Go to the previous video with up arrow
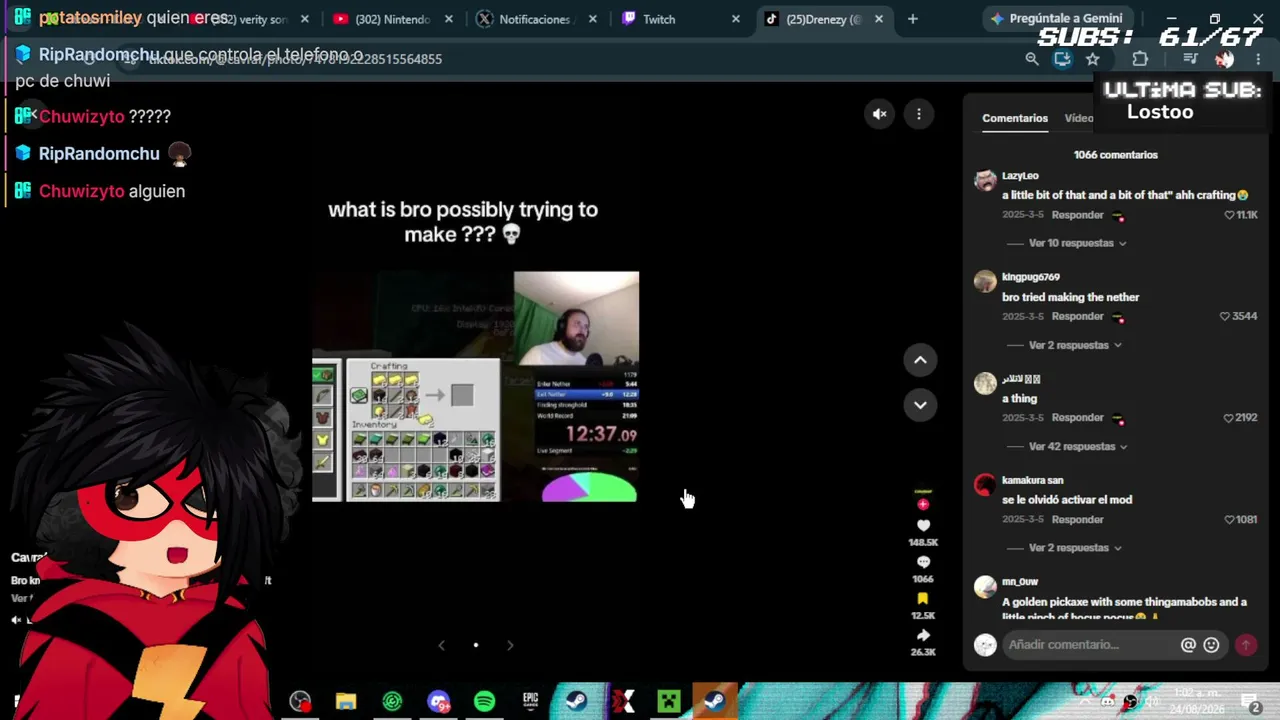The image size is (1280, 720). tap(920, 360)
